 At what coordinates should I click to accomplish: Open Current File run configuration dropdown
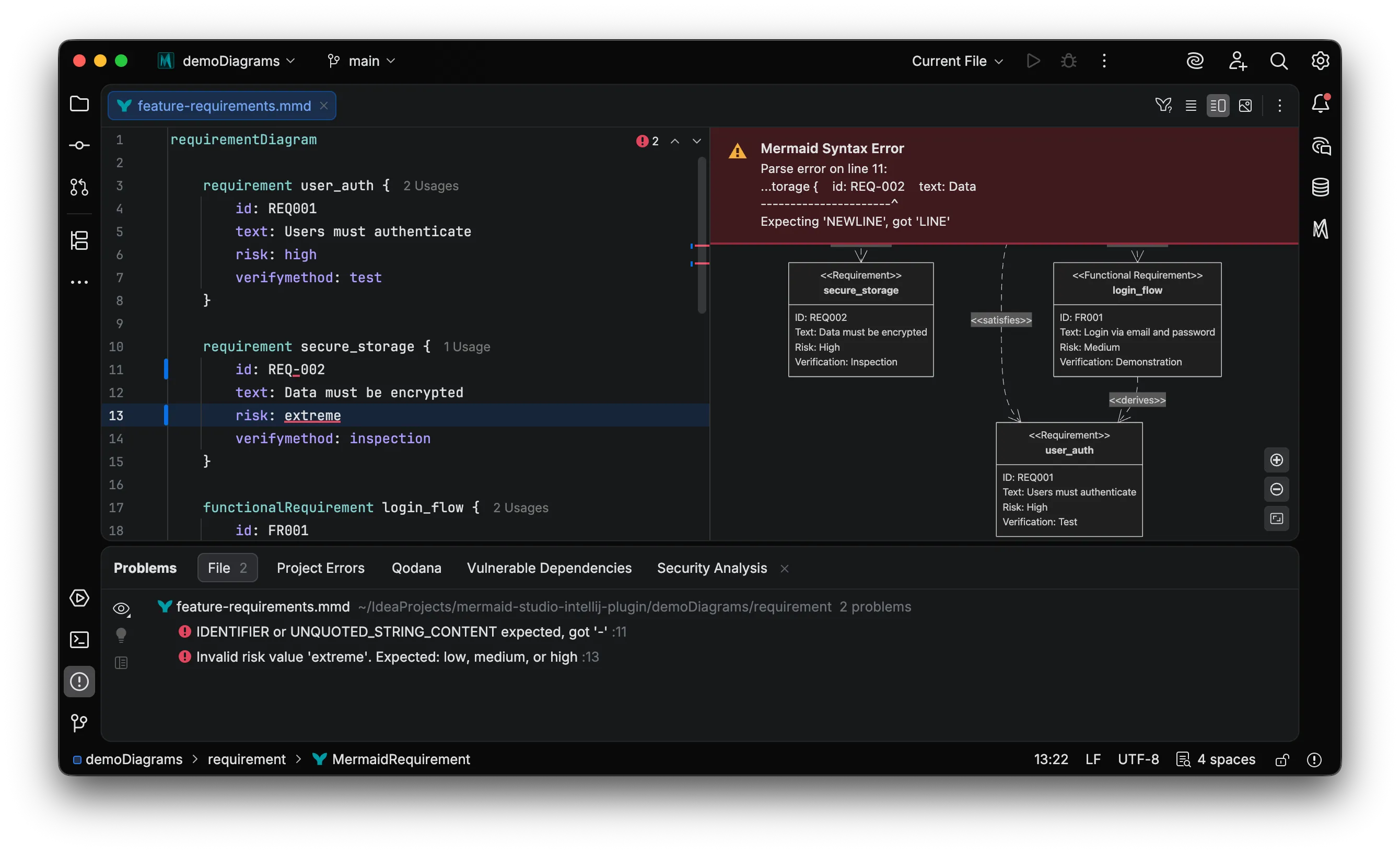tap(957, 61)
